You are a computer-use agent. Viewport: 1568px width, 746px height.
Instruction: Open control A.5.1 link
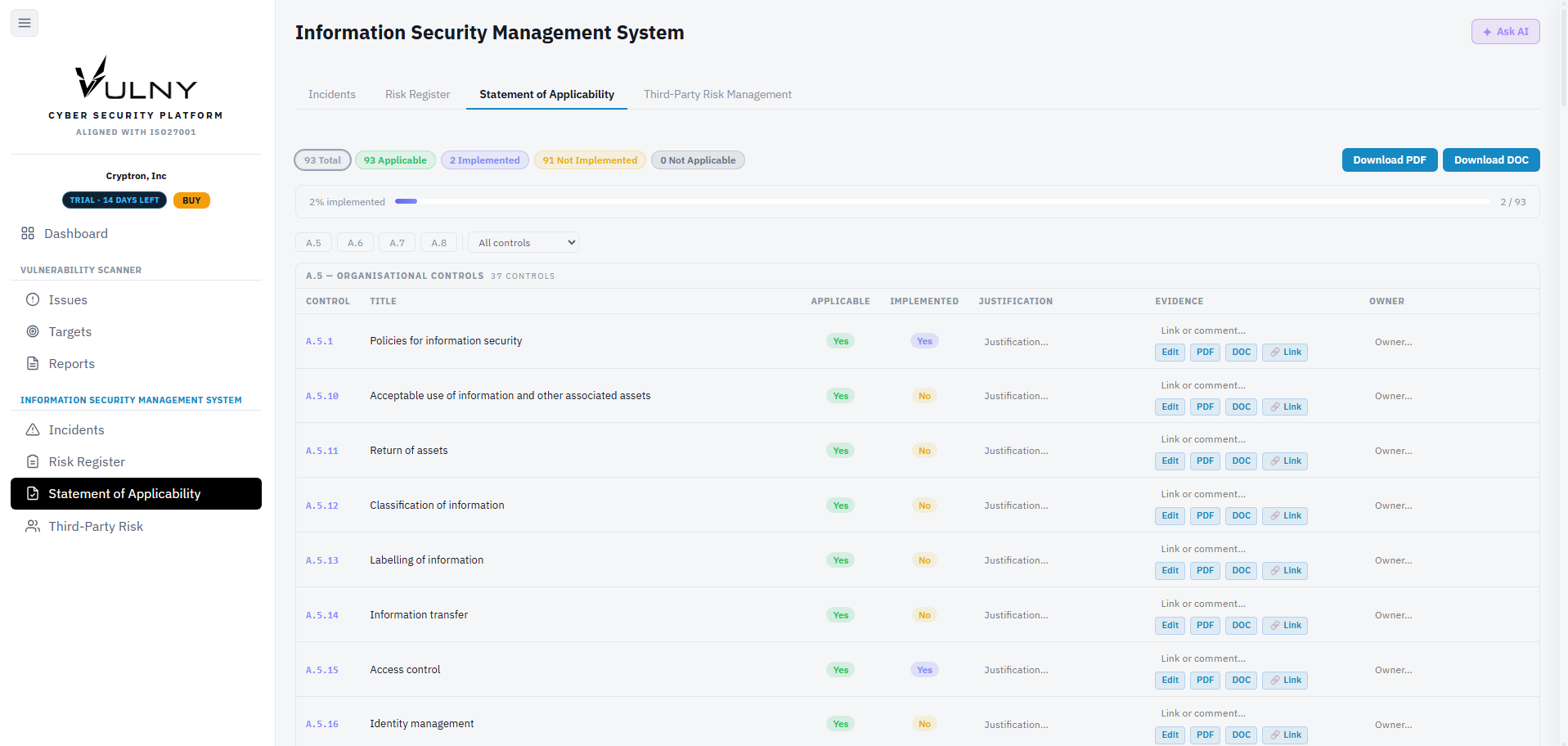[319, 341]
